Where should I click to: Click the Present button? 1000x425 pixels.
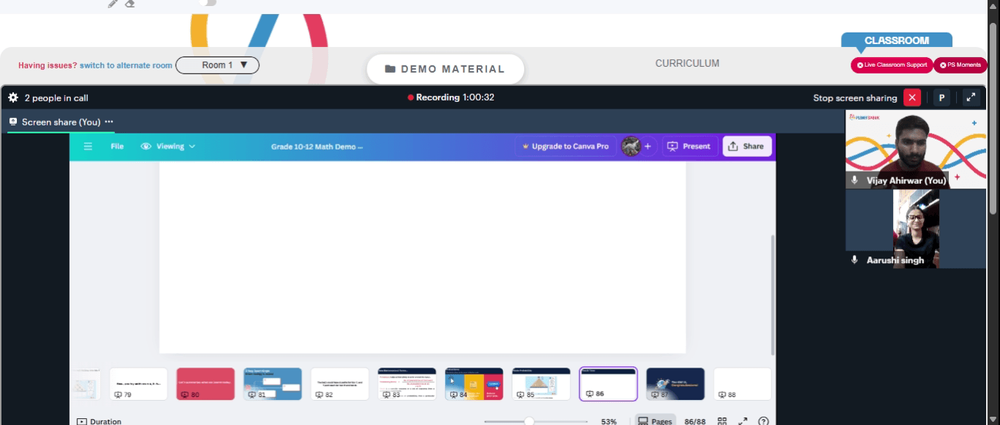689,146
